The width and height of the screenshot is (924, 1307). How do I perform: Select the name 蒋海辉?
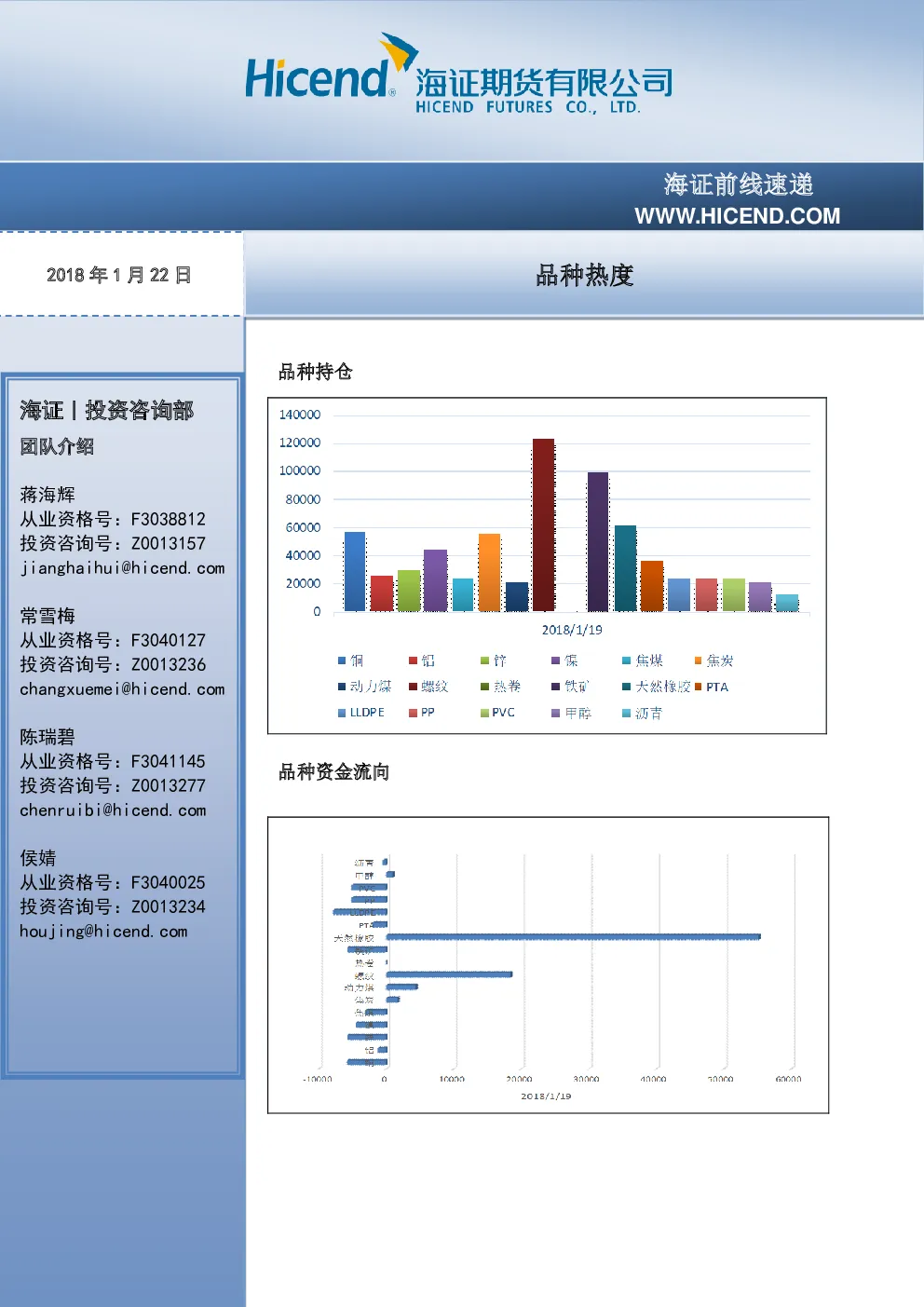pyautogui.click(x=48, y=495)
